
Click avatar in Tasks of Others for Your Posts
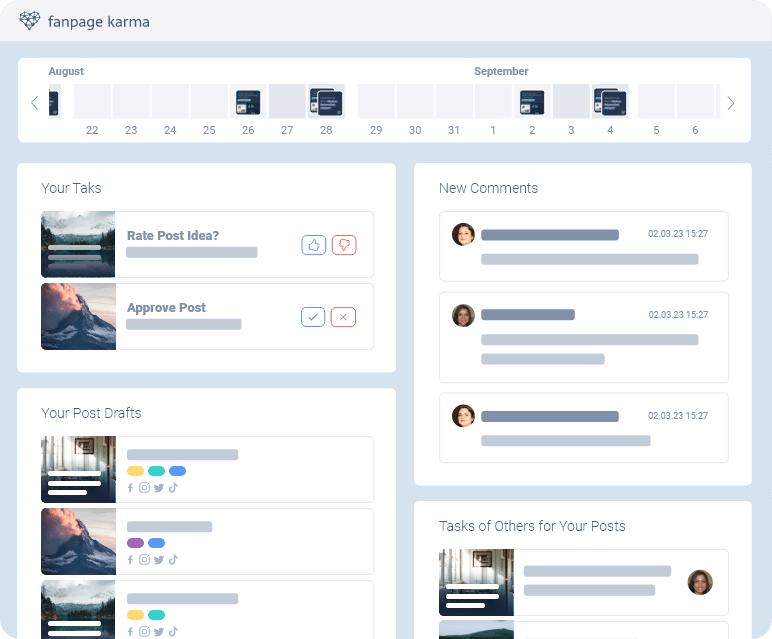coord(700,582)
